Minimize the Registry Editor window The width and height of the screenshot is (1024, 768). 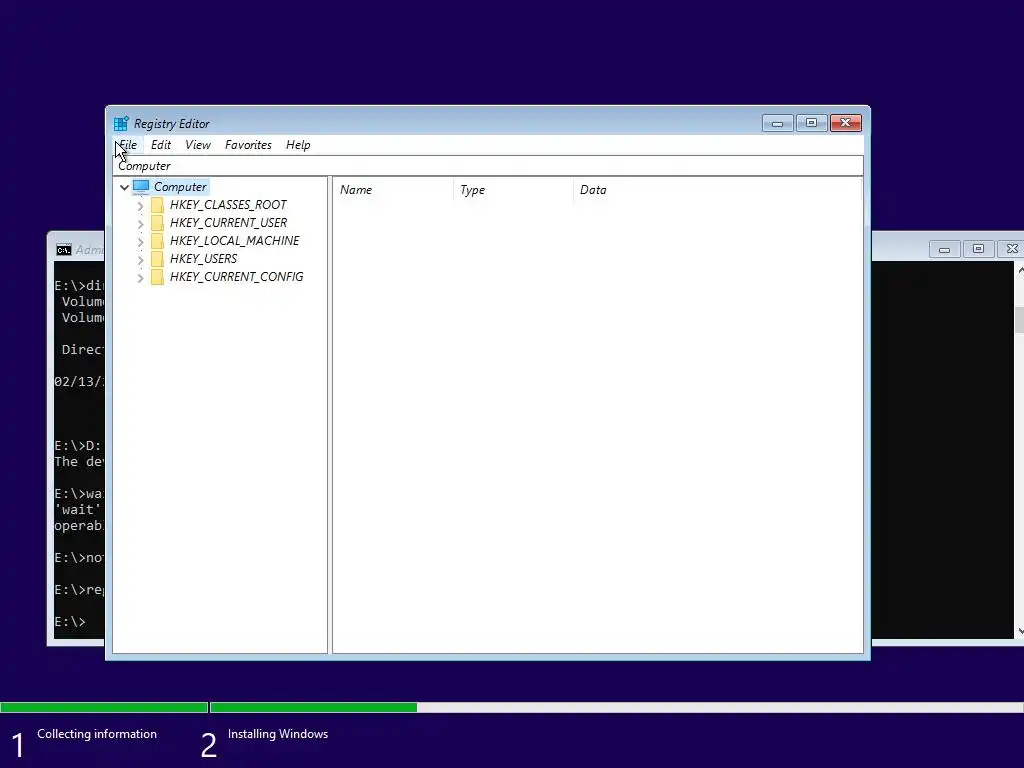(x=777, y=123)
